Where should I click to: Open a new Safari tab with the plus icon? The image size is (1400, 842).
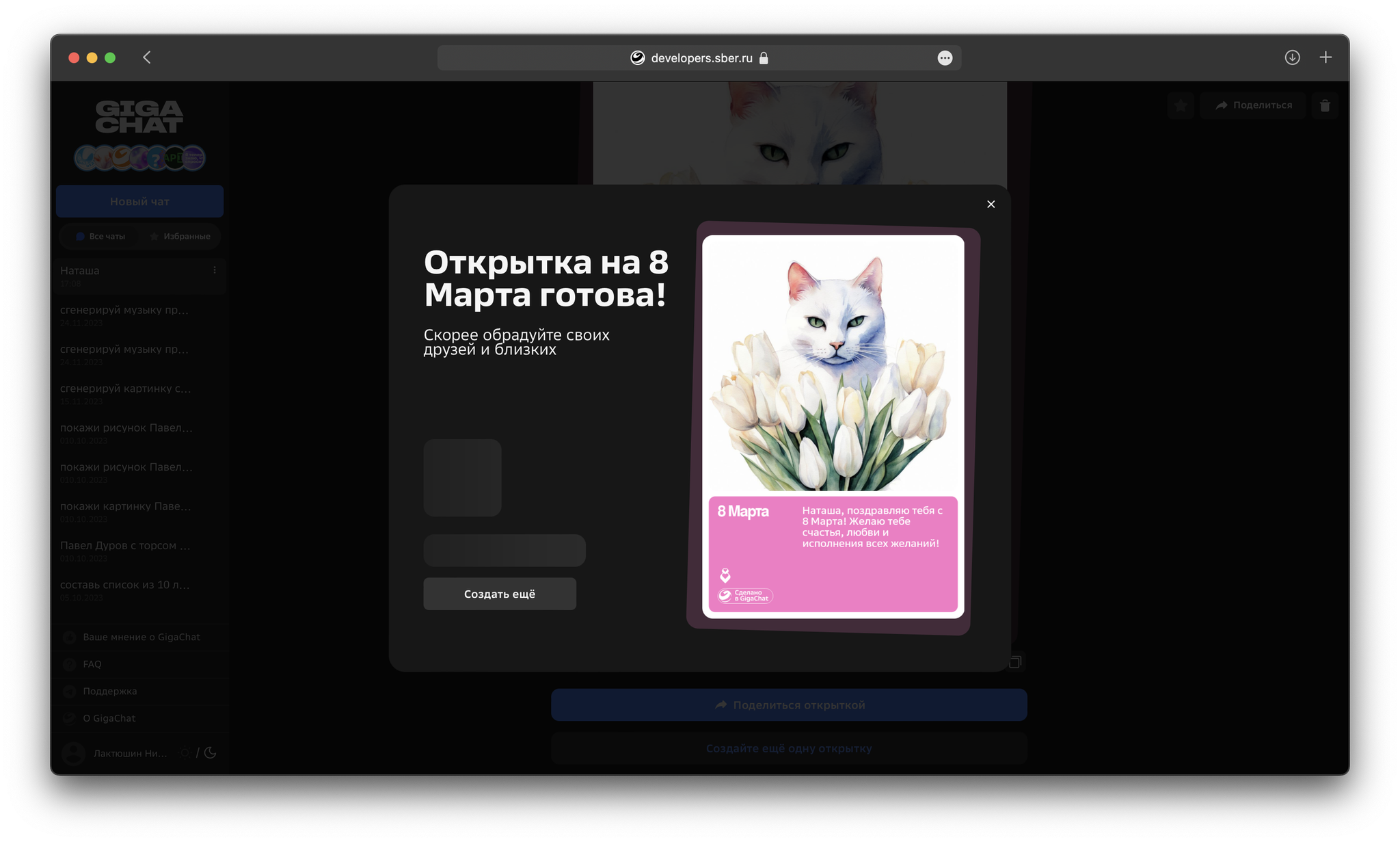pyautogui.click(x=1325, y=57)
